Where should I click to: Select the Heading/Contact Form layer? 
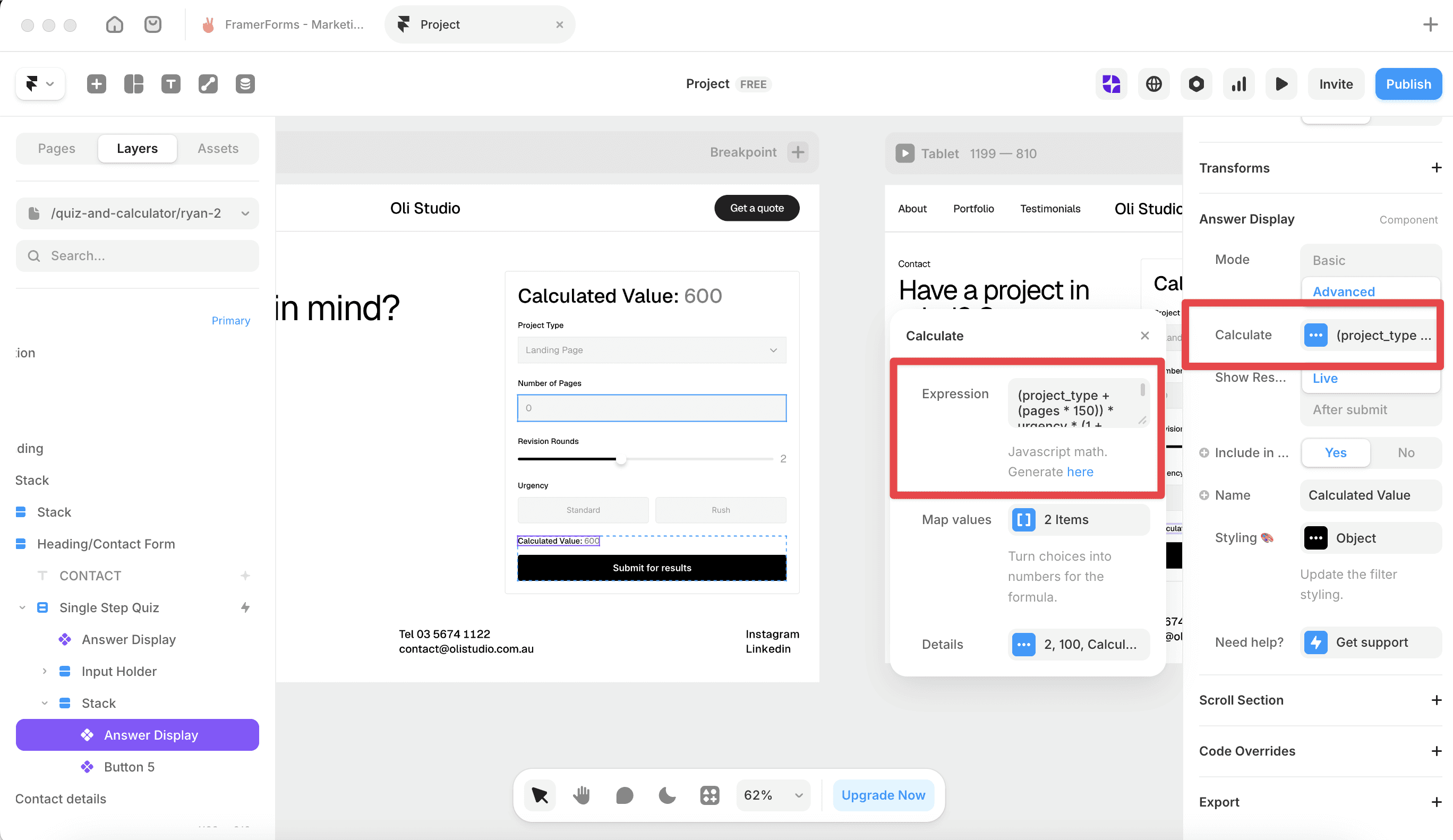pos(106,544)
